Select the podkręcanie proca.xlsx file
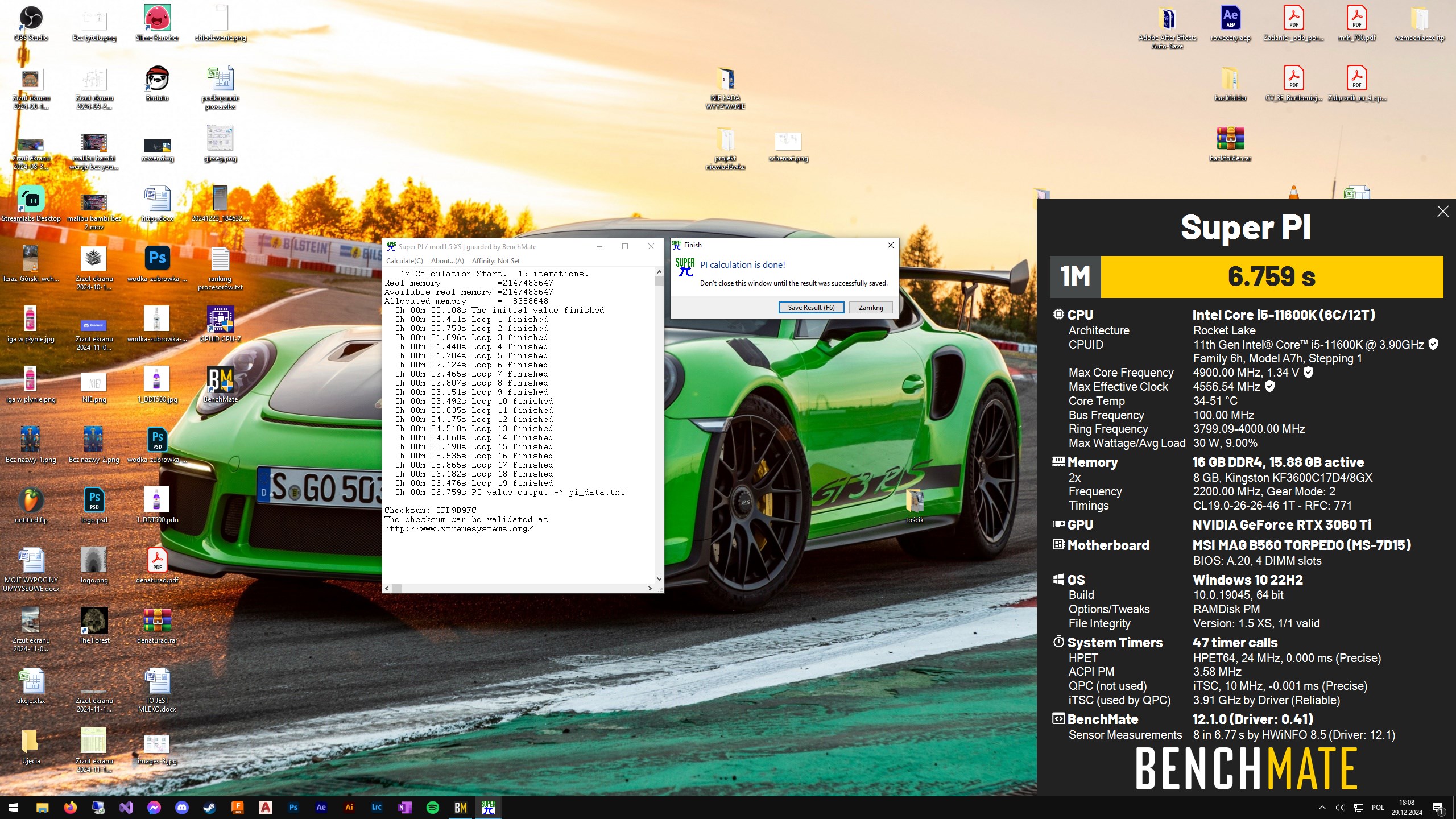The width and height of the screenshot is (1456, 819). [221, 88]
